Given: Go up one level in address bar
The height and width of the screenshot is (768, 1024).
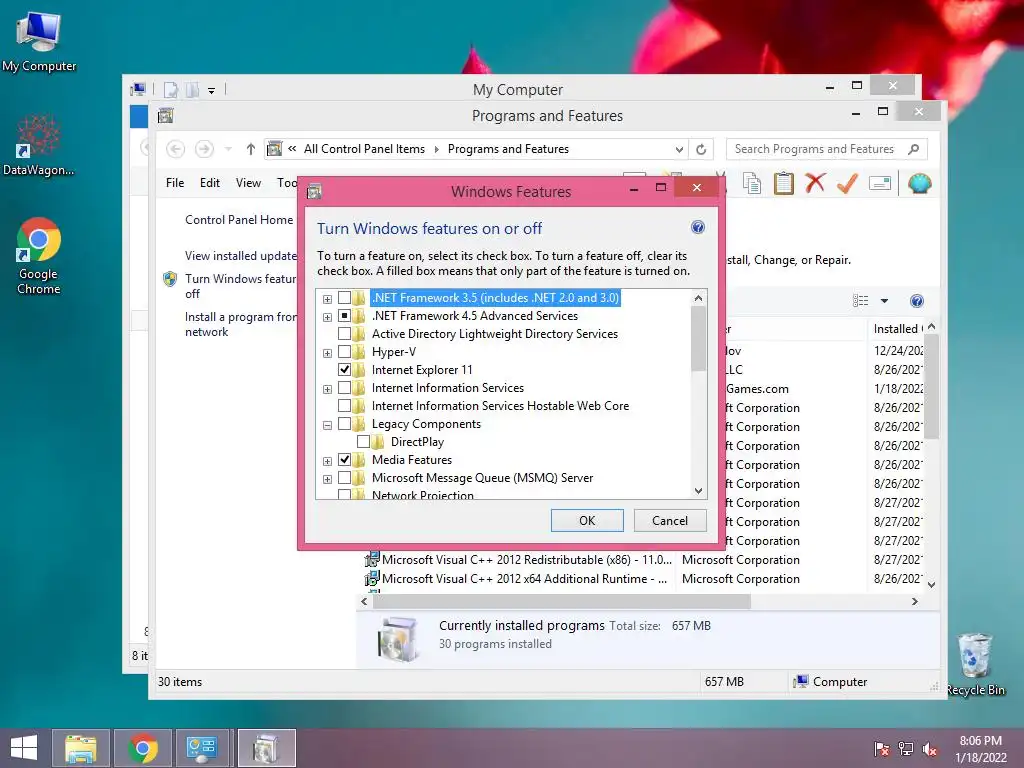Looking at the screenshot, I should 251,149.
